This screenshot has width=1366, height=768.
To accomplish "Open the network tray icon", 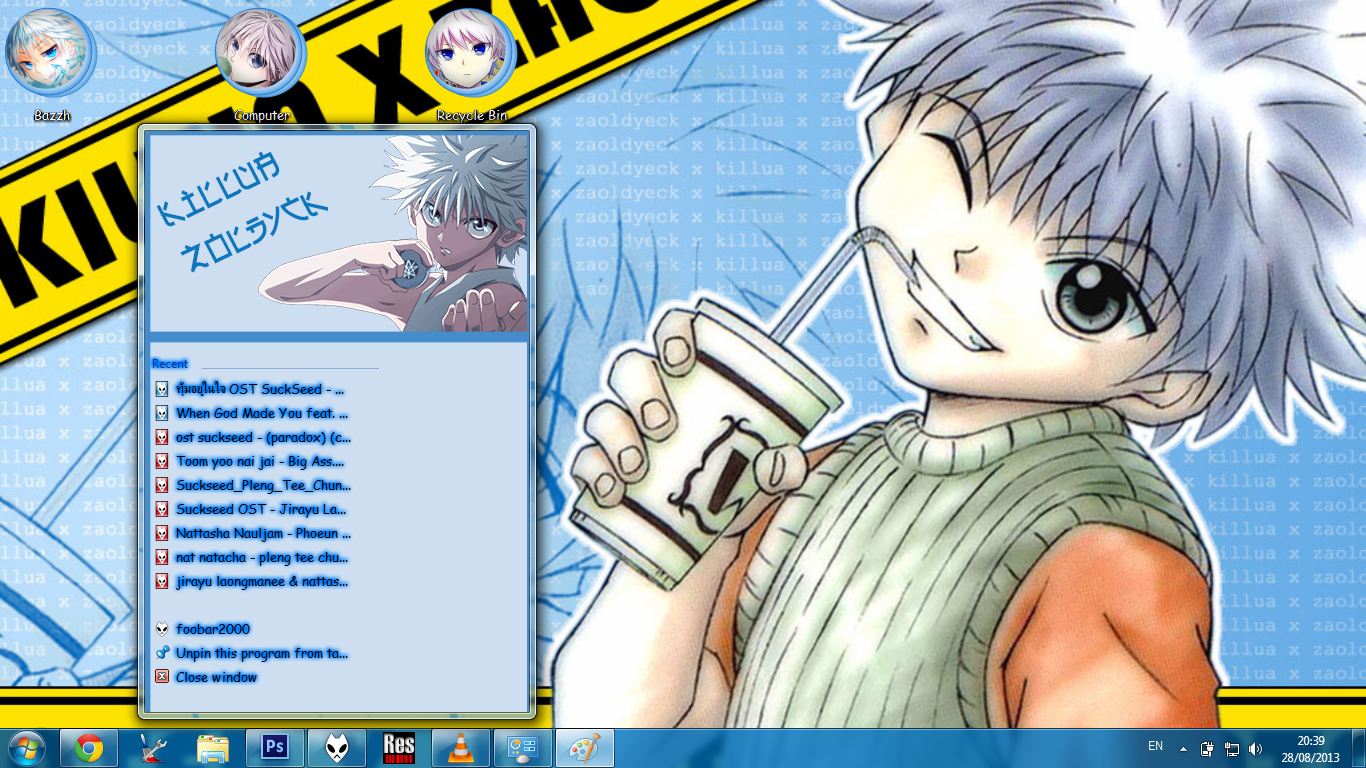I will point(1232,748).
